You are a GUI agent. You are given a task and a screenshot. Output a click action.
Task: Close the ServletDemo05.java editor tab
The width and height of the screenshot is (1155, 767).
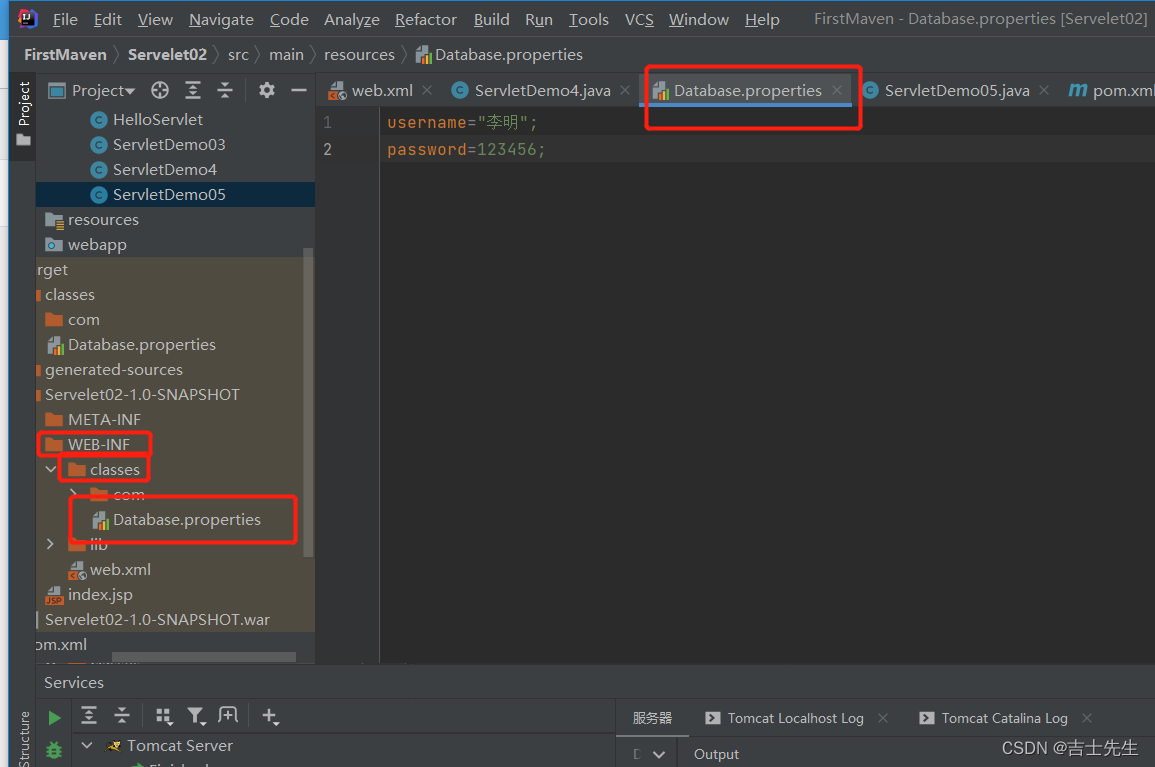pos(1044,90)
